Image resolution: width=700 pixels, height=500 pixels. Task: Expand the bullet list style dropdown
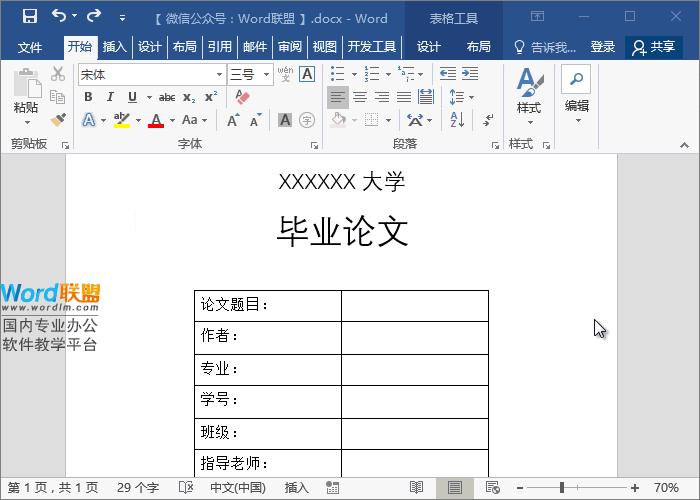click(x=354, y=74)
